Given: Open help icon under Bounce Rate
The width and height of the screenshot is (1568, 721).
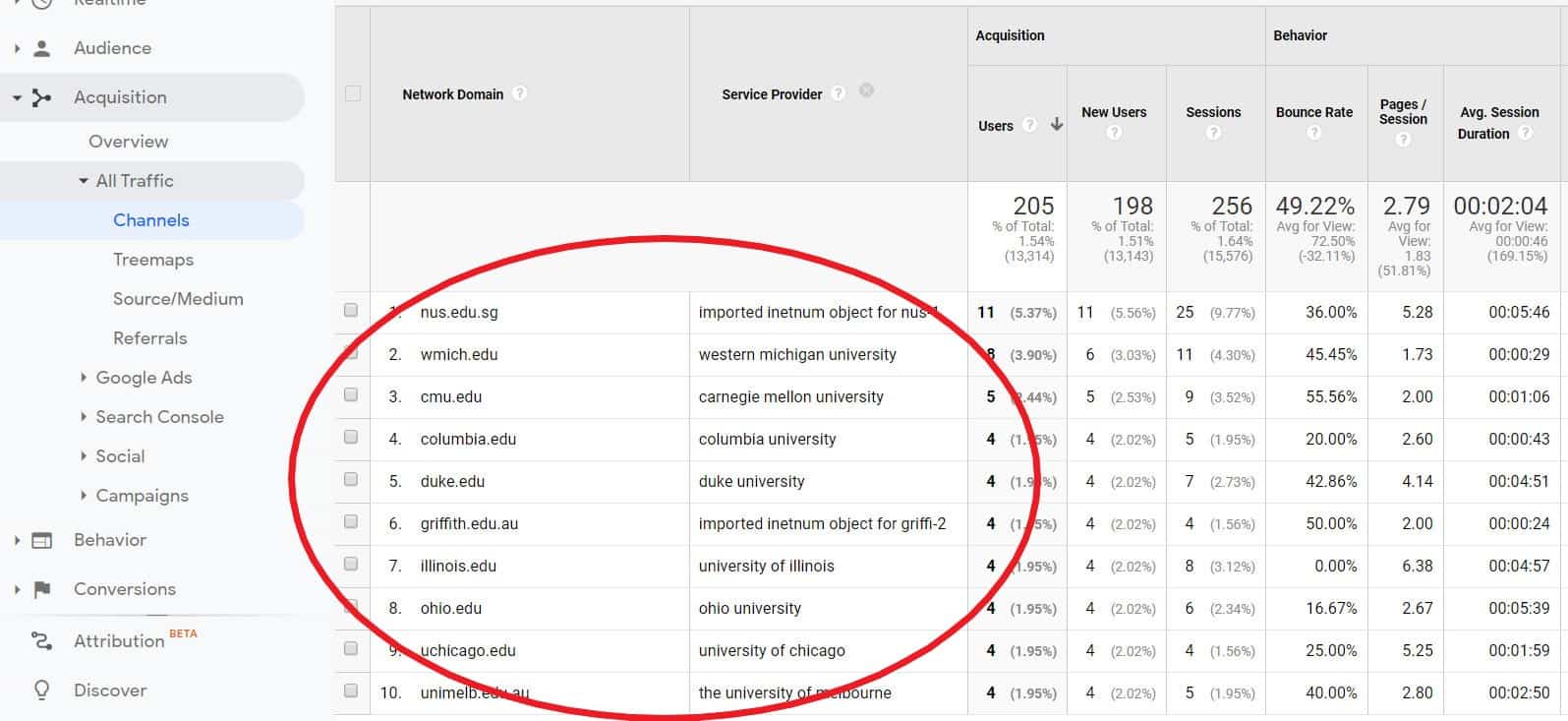Looking at the screenshot, I should (1313, 132).
